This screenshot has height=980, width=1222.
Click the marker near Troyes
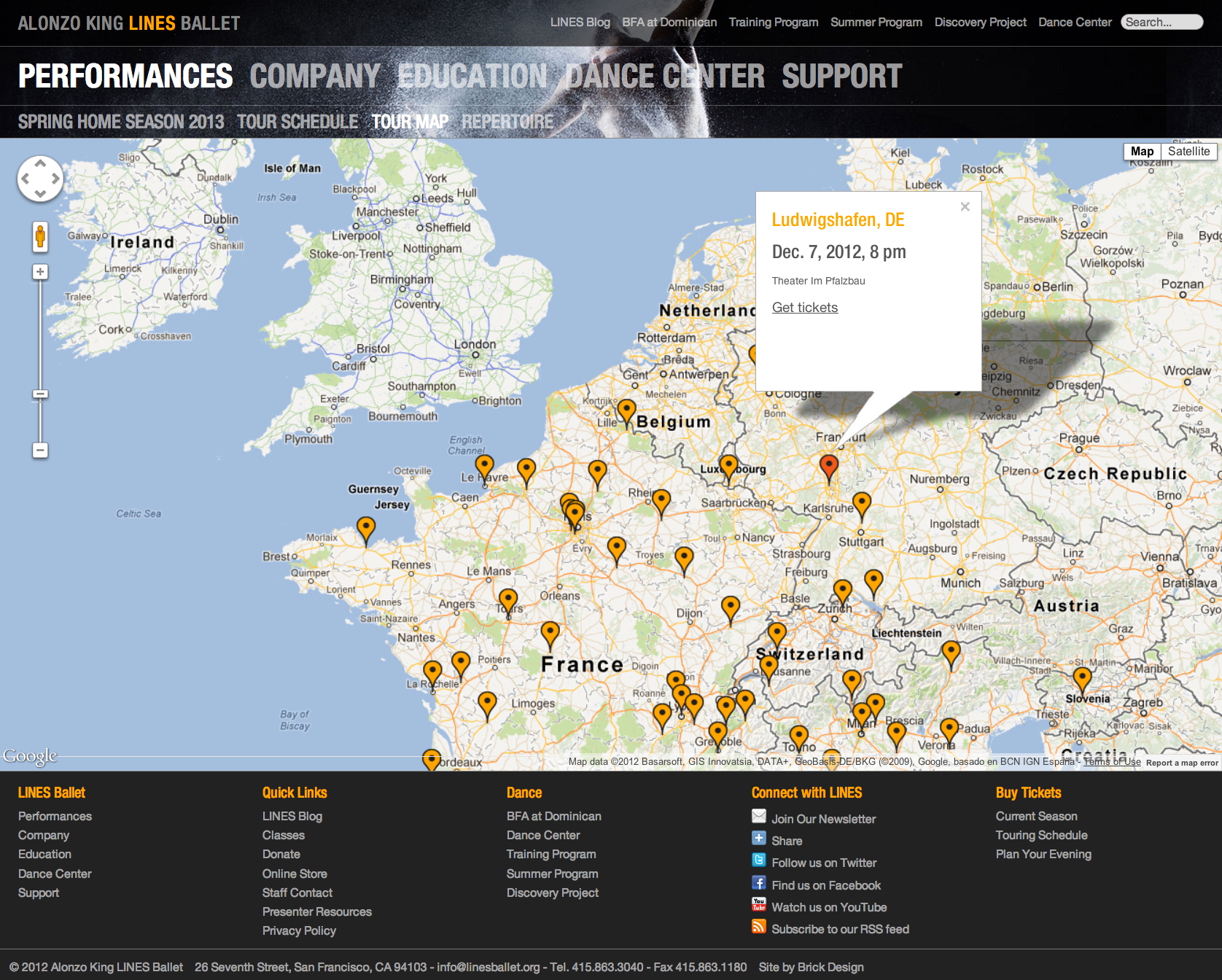point(617,551)
